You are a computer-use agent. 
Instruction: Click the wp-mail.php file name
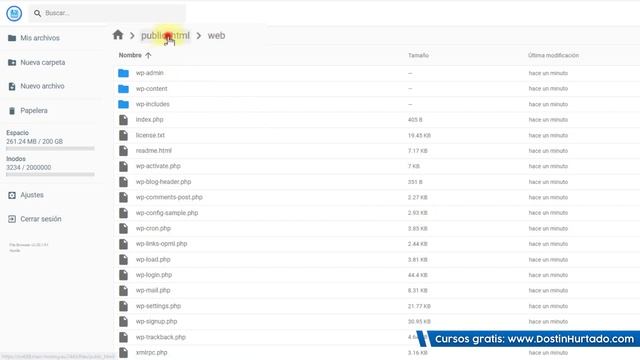[x=153, y=290]
